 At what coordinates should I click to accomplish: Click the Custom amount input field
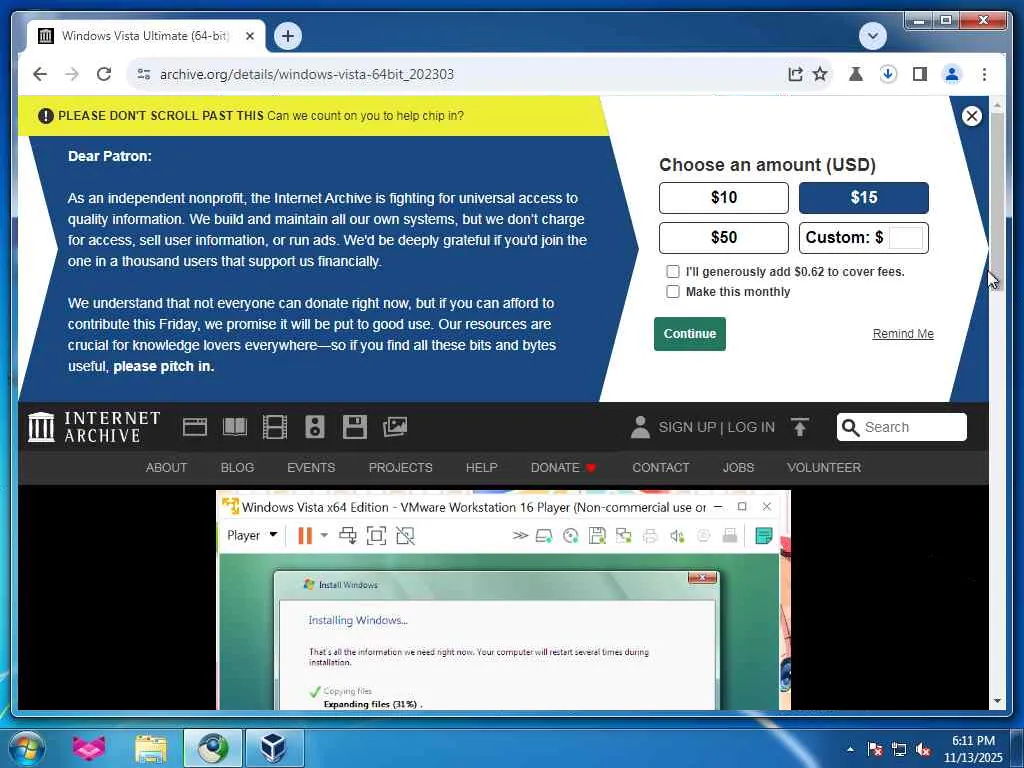click(x=906, y=238)
